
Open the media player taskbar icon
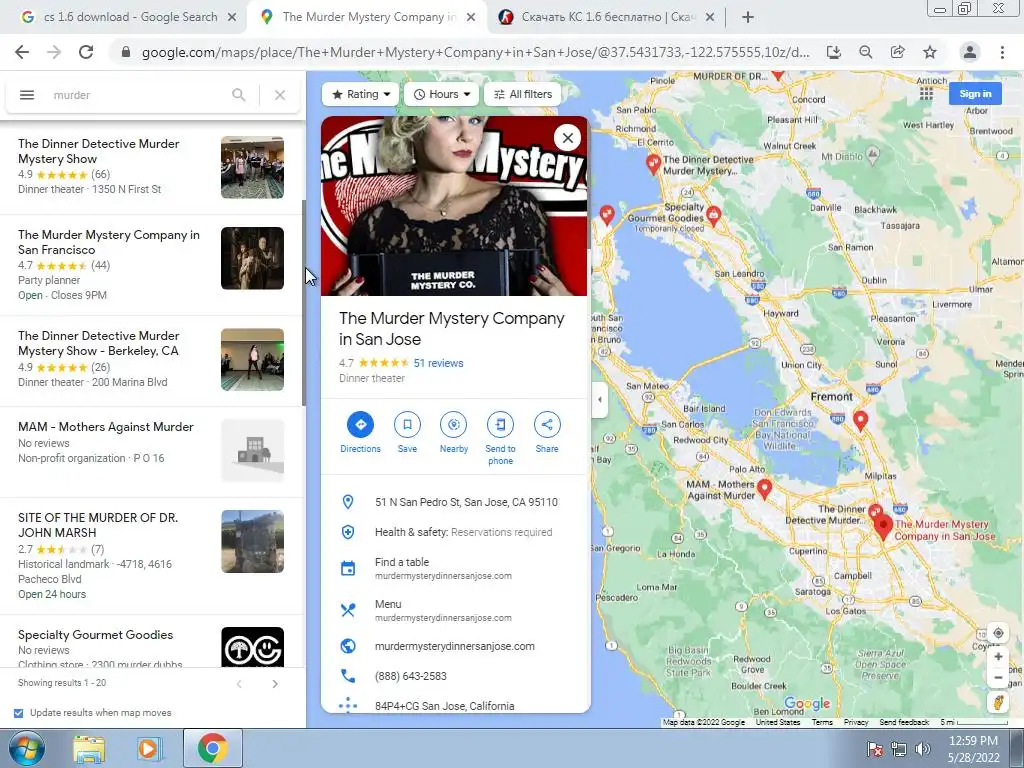pyautogui.click(x=150, y=749)
